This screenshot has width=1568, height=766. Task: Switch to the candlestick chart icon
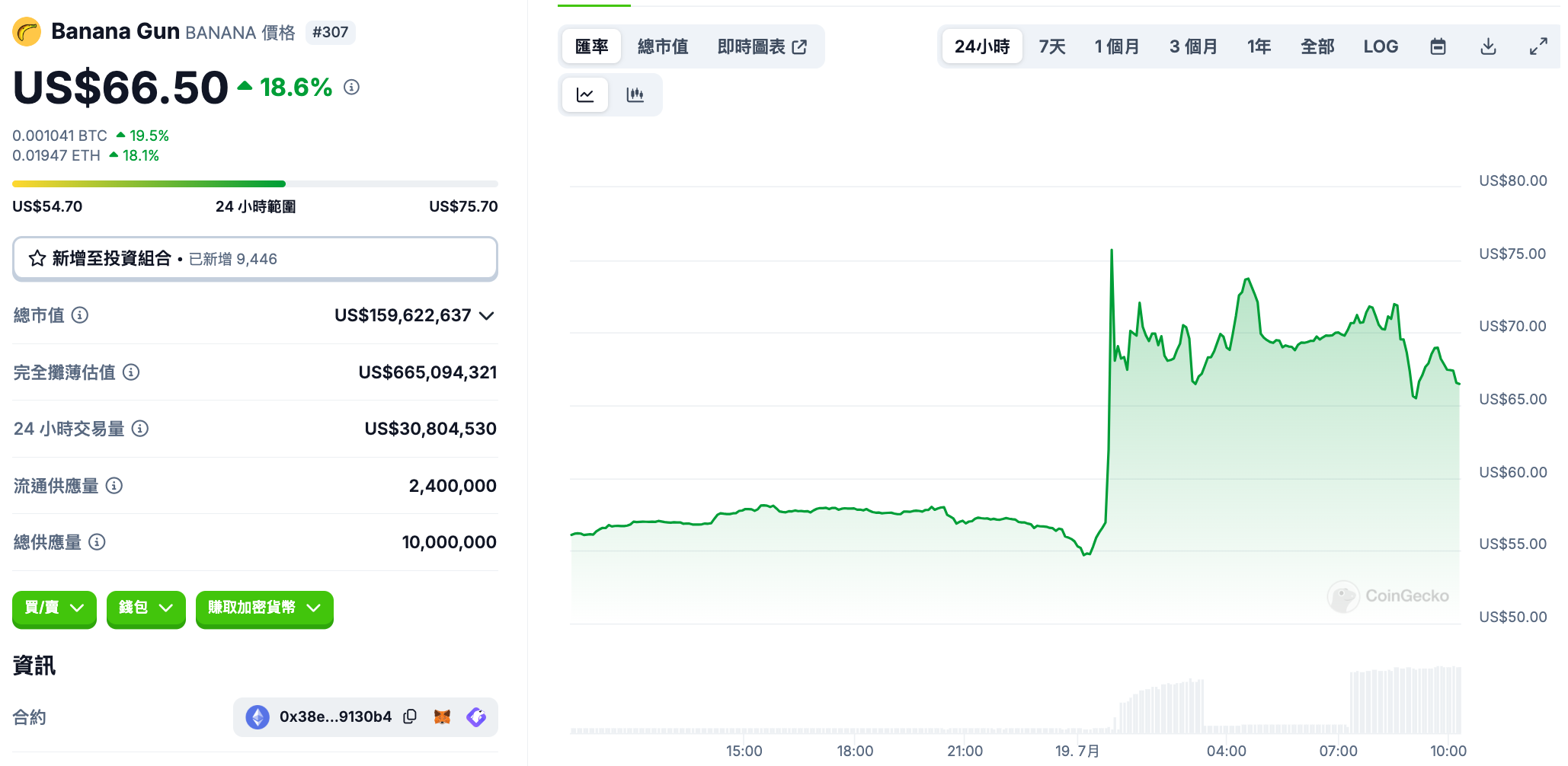pos(635,94)
